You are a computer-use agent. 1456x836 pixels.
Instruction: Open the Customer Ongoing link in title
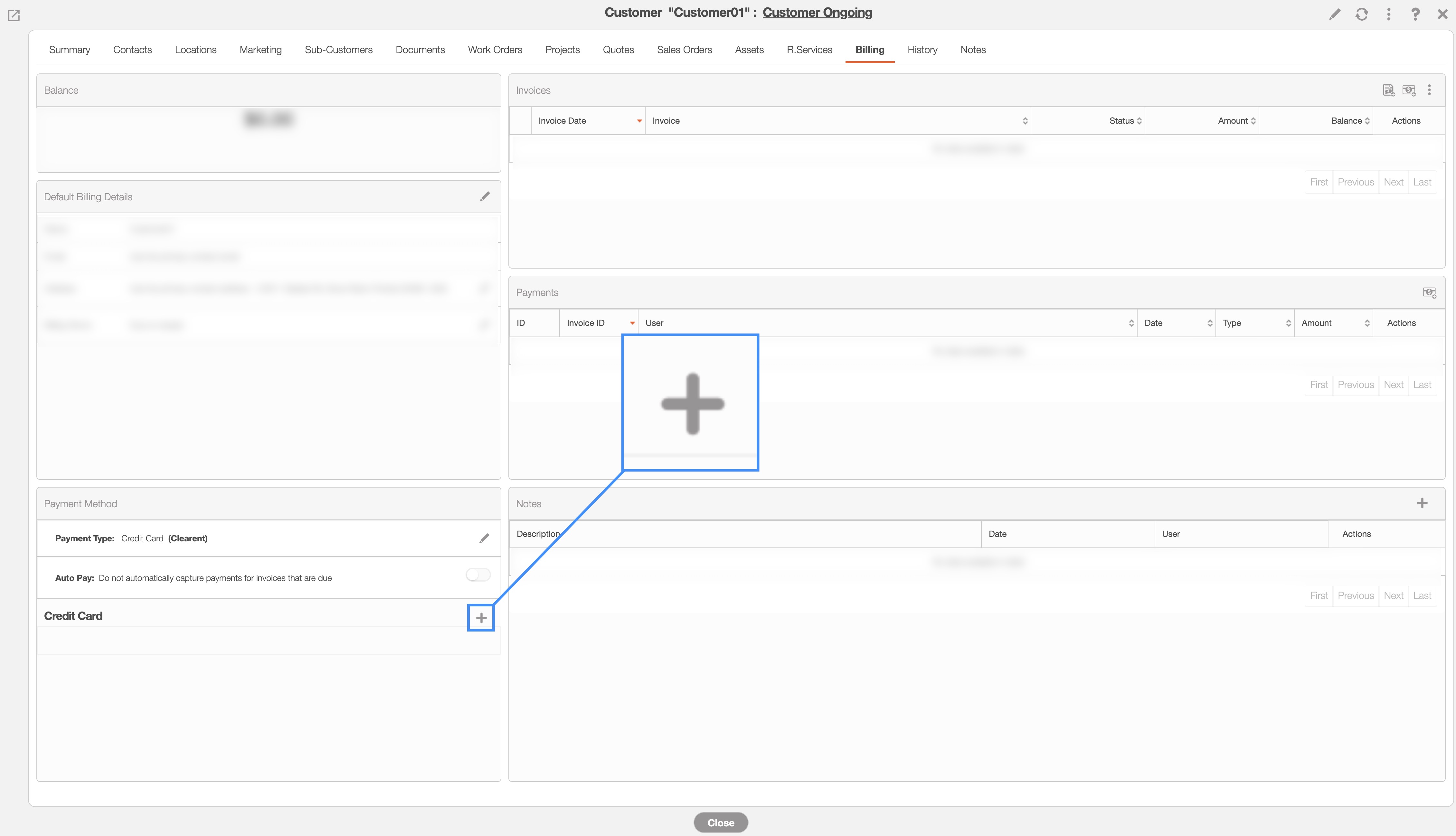(817, 13)
